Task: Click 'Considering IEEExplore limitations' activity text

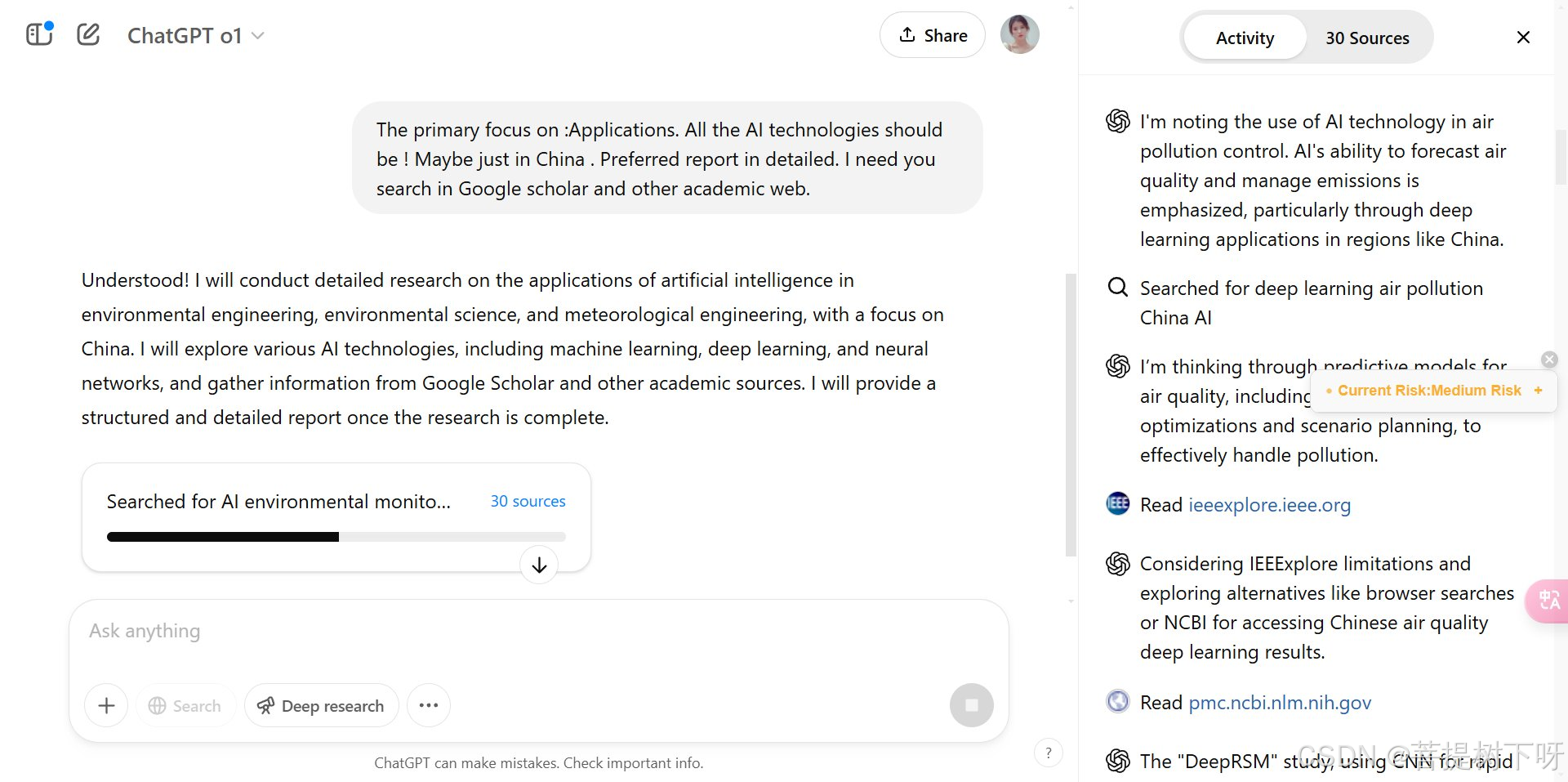Action: tap(1326, 608)
